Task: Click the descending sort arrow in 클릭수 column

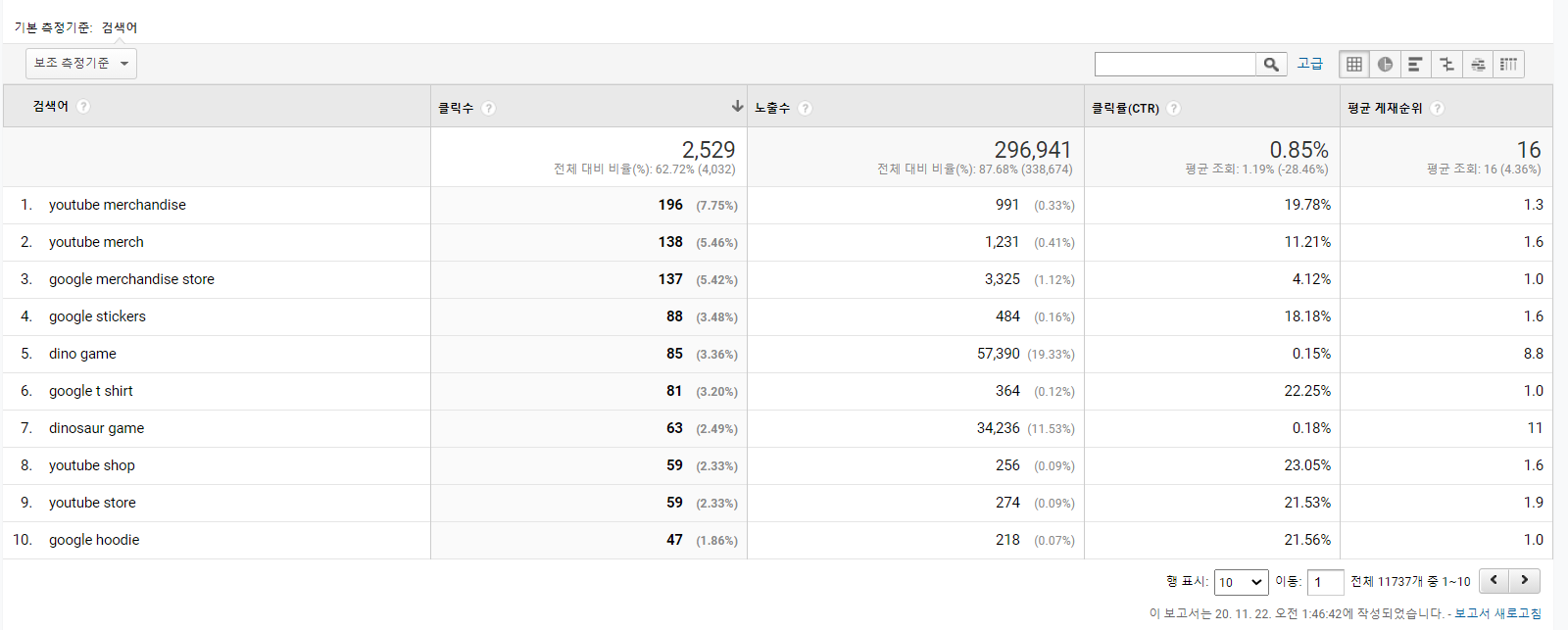Action: click(737, 106)
